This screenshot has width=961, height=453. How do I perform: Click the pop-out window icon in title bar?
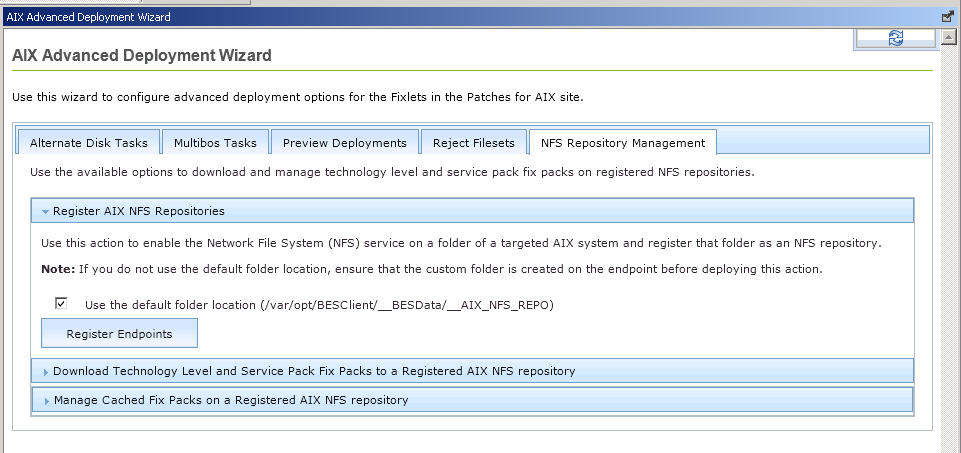coord(947,17)
